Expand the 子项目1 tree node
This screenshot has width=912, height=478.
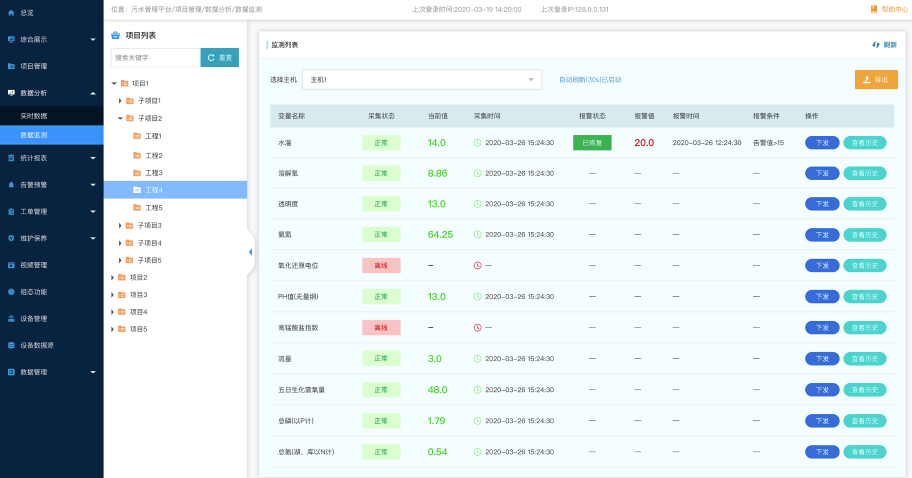coord(120,101)
